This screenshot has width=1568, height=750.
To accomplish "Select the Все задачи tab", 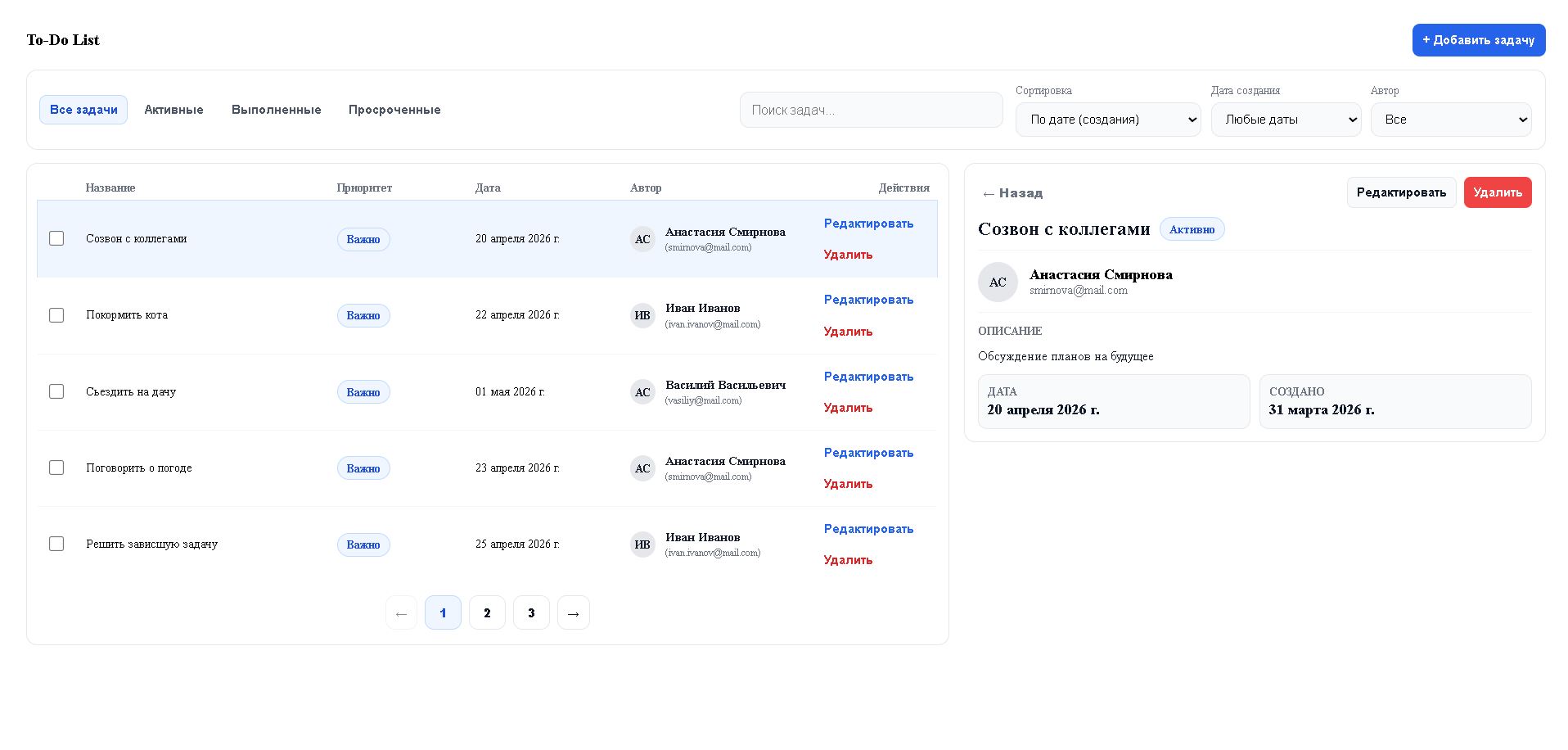I will pos(83,110).
